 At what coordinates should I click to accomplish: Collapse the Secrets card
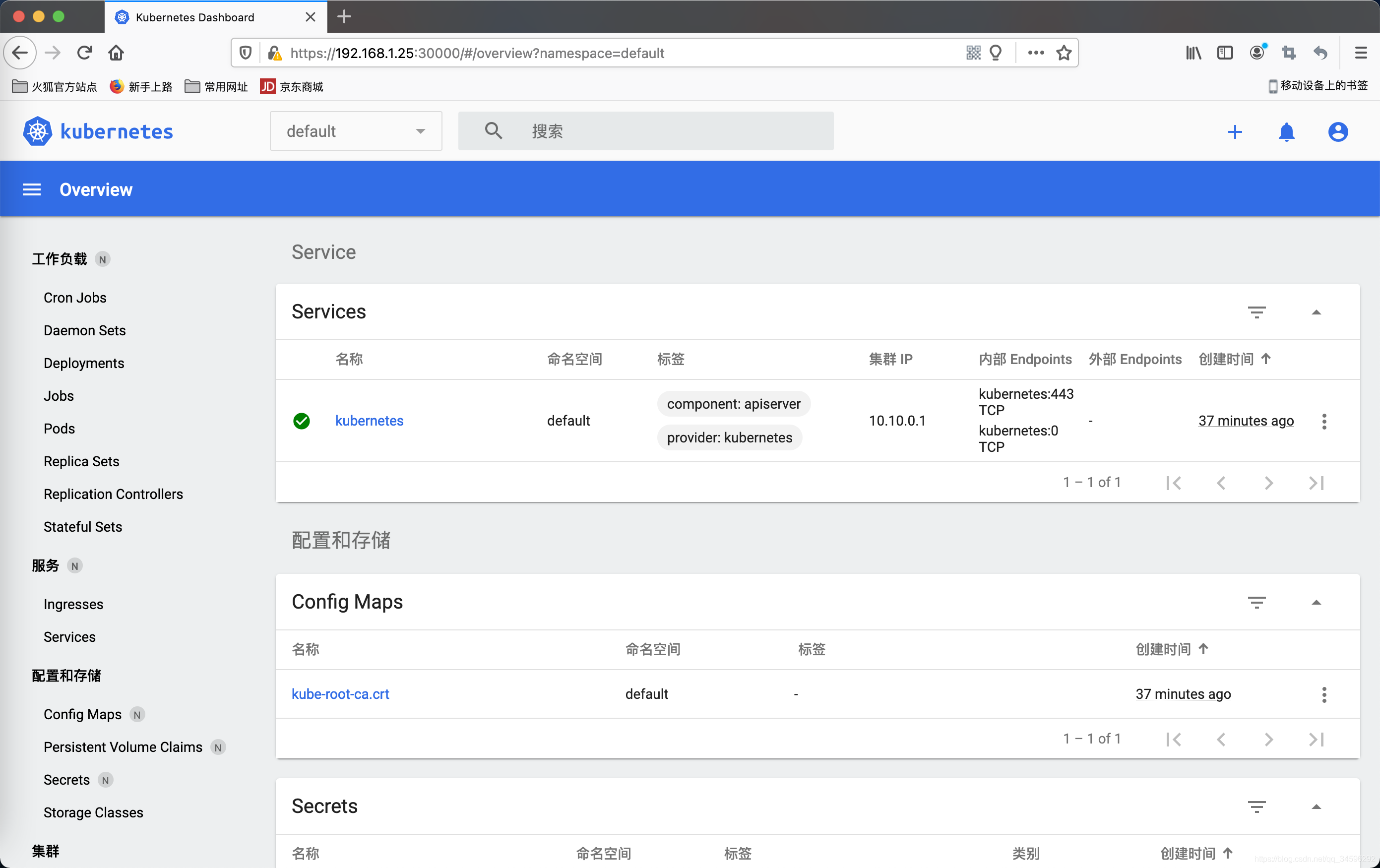tap(1317, 806)
